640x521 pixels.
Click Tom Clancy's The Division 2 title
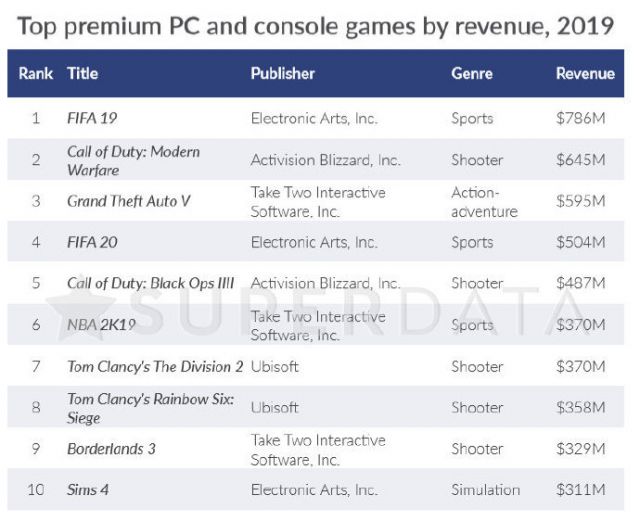coord(155,367)
